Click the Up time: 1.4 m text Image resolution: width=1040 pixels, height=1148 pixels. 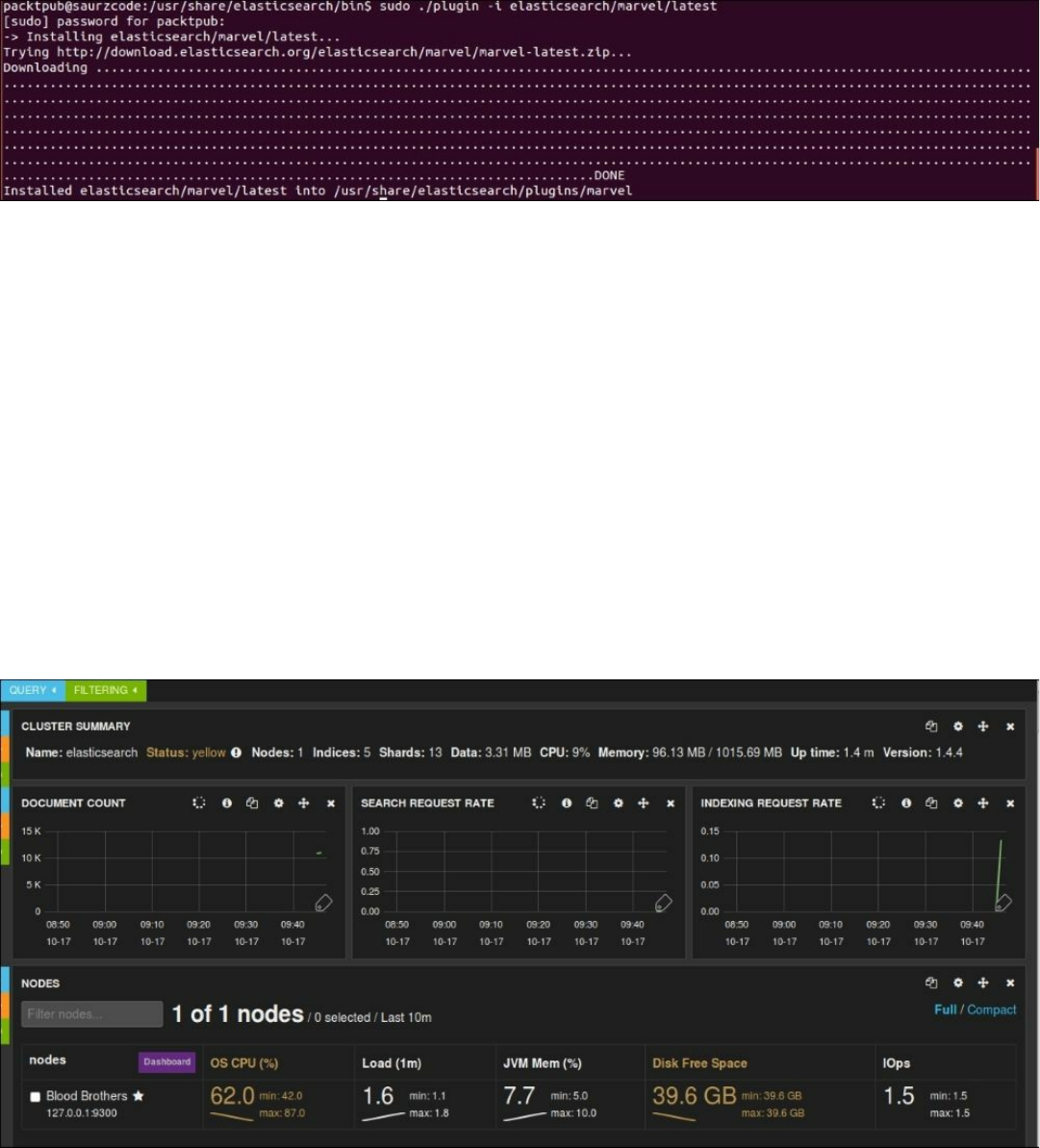point(831,753)
